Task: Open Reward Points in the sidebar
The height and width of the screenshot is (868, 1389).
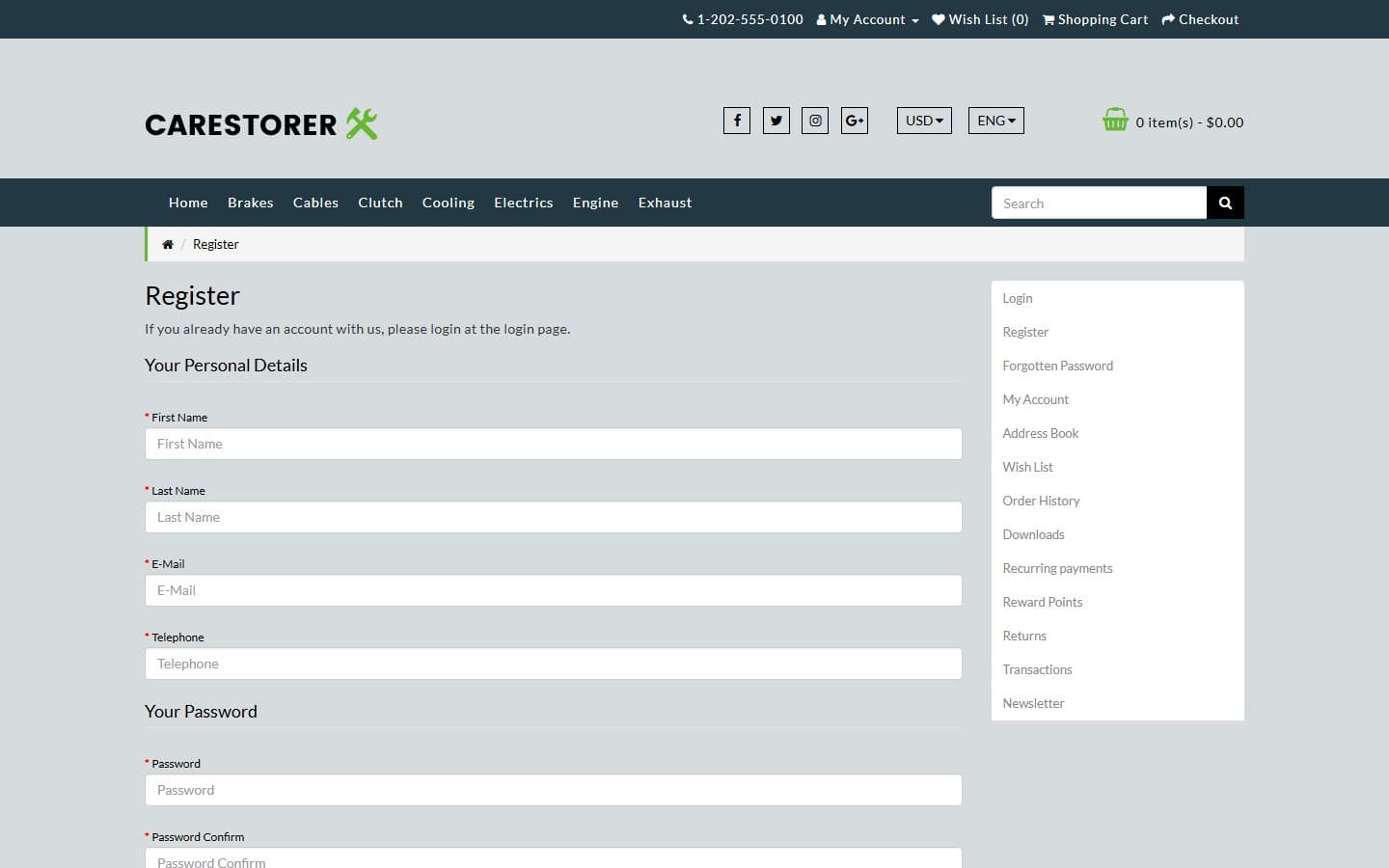Action: (x=1042, y=602)
